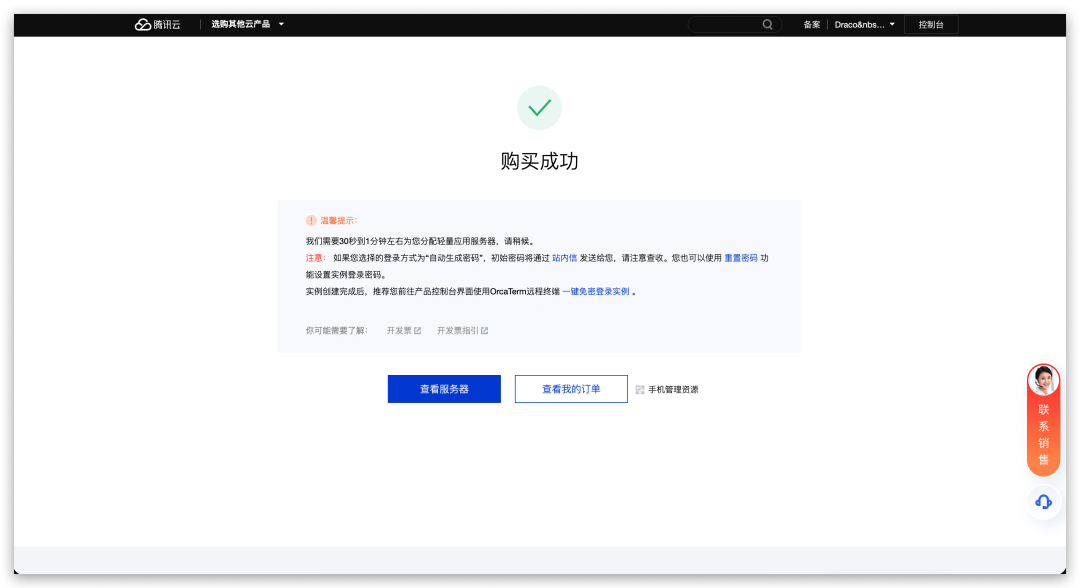Select the 备案 menu item
The height and width of the screenshot is (588, 1080).
pos(810,24)
